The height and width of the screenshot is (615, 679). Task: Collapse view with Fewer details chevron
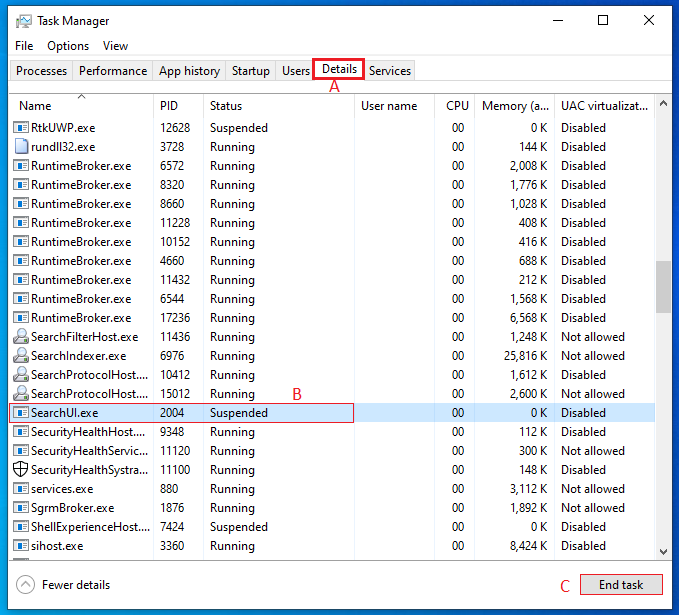26,585
